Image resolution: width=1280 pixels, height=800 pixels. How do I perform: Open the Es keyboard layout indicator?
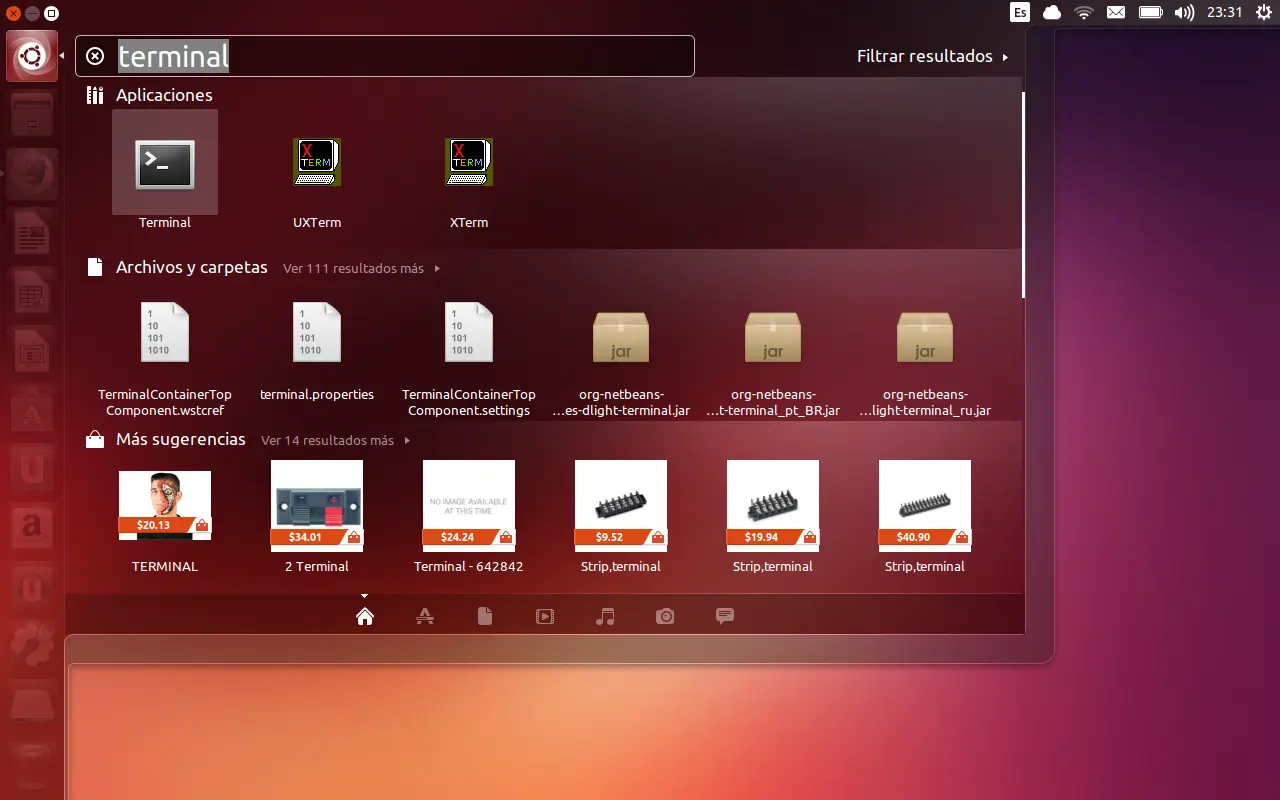click(1020, 12)
